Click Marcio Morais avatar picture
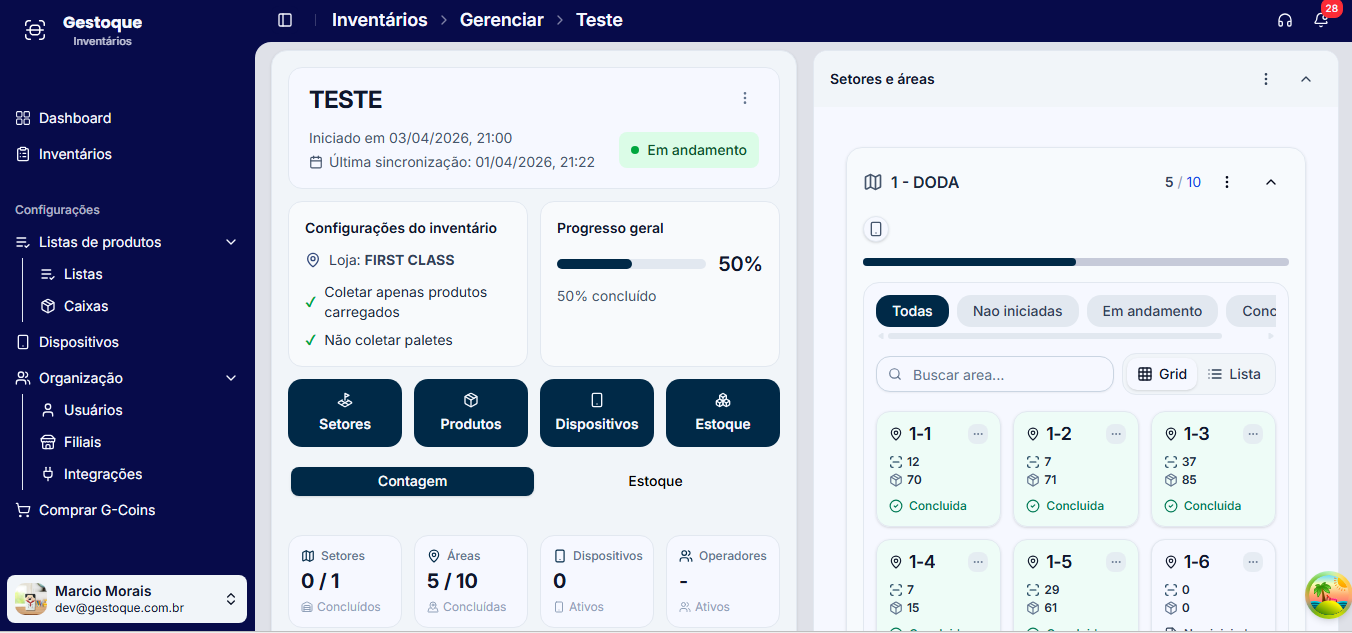 coord(31,599)
